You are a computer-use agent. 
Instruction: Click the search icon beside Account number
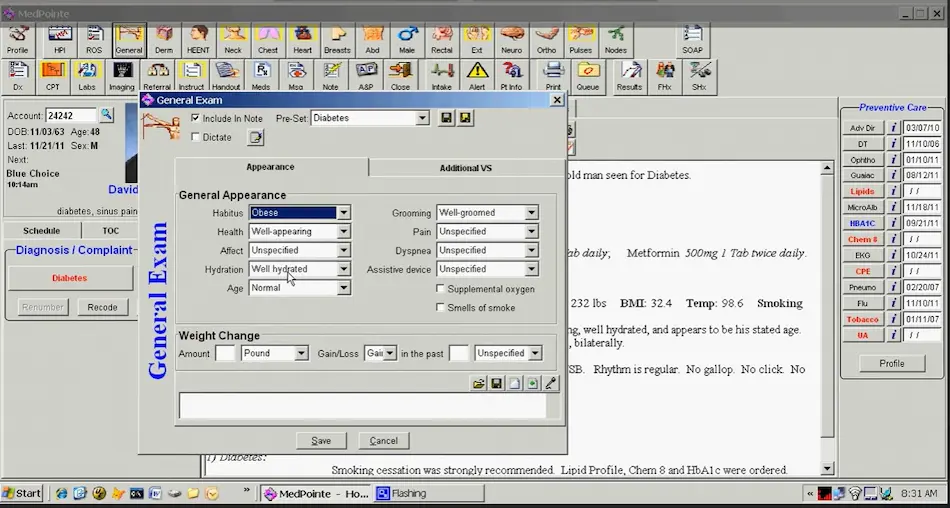click(106, 115)
